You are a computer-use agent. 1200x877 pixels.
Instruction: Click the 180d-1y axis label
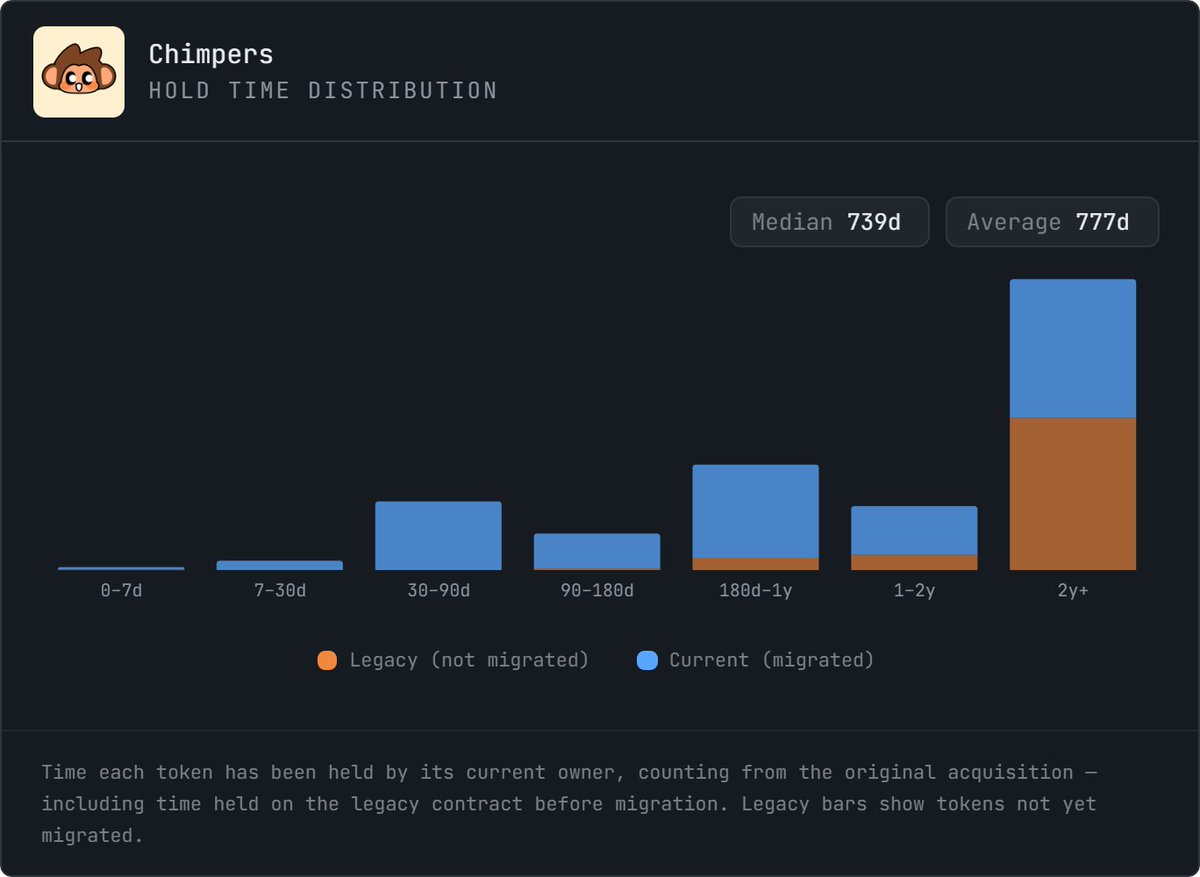[756, 591]
